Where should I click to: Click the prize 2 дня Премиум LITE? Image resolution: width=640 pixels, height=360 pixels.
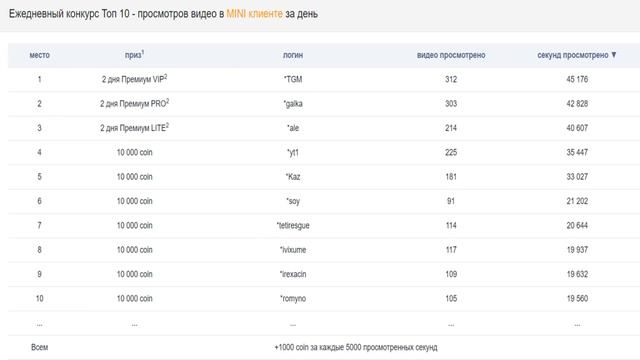click(135, 128)
